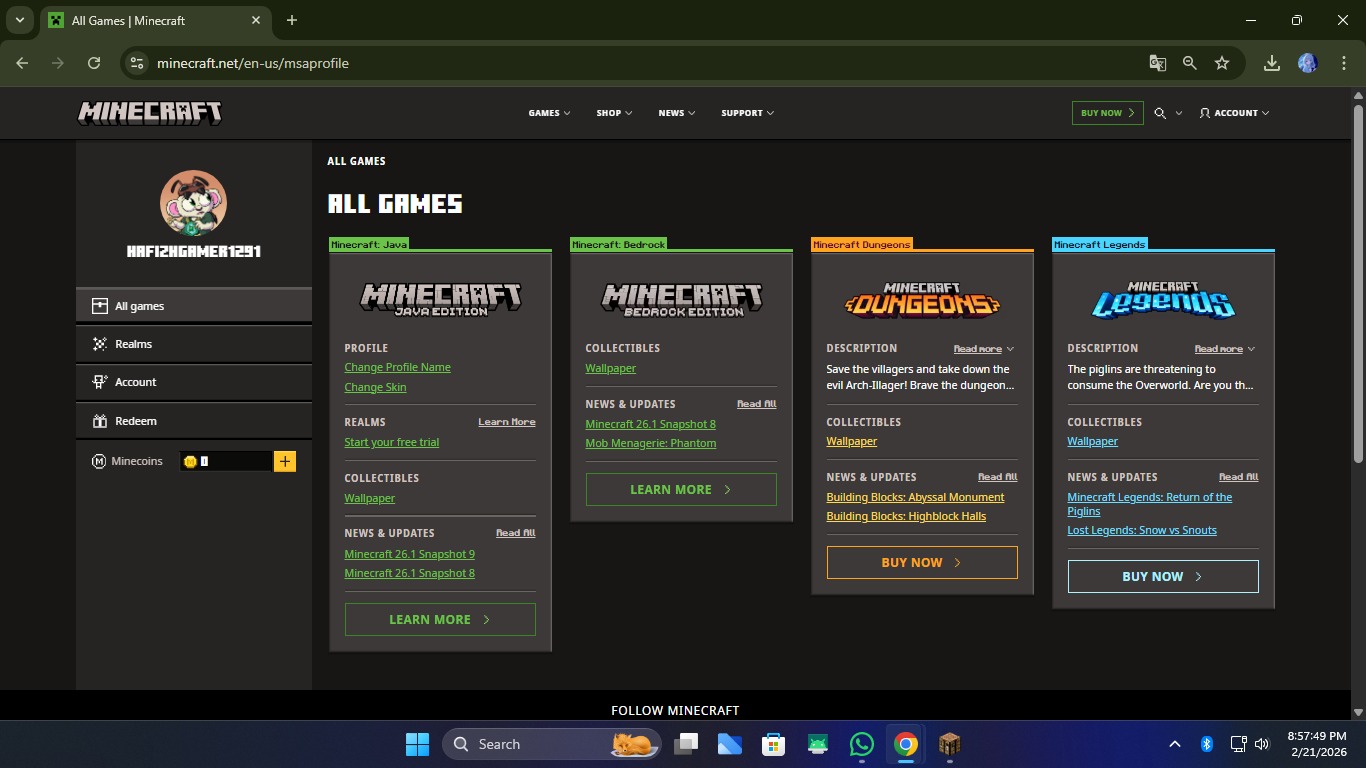Open Task View on the taskbar

[x=685, y=744]
